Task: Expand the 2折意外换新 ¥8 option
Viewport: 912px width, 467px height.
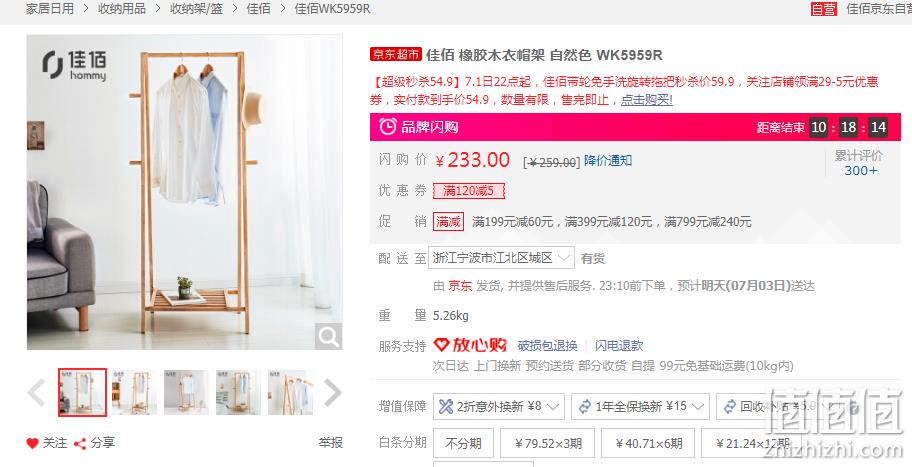Action: [498, 407]
